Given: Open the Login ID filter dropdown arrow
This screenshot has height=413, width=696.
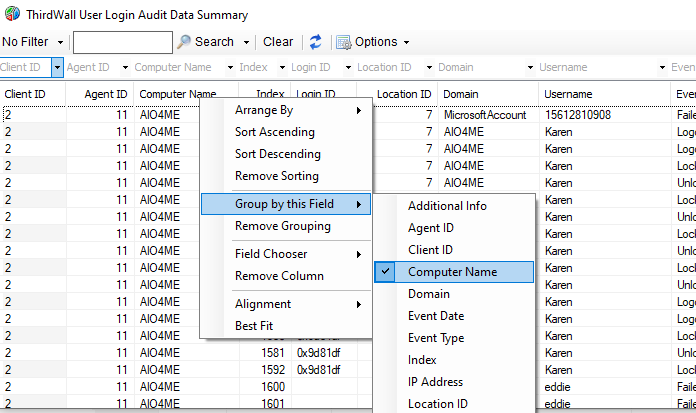Looking at the screenshot, I should 348,68.
